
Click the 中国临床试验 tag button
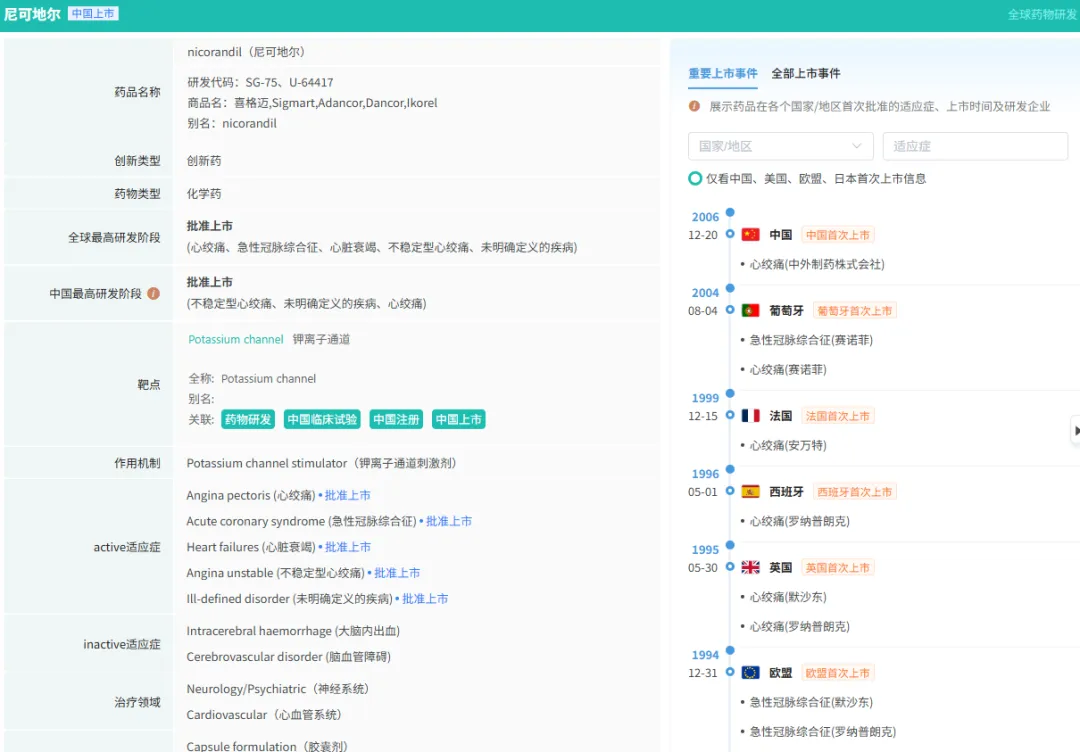[x=322, y=420]
